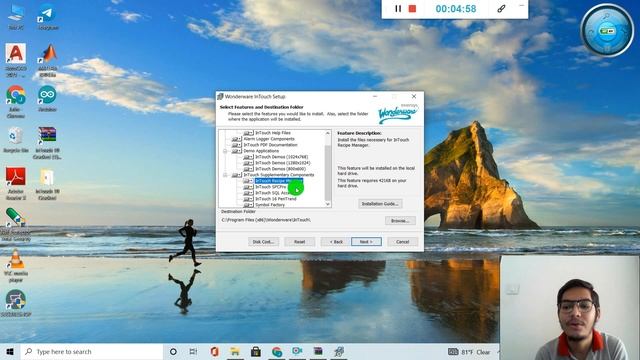This screenshot has width=640, height=360.
Task: Click the taskbar search box
Action: [91, 351]
